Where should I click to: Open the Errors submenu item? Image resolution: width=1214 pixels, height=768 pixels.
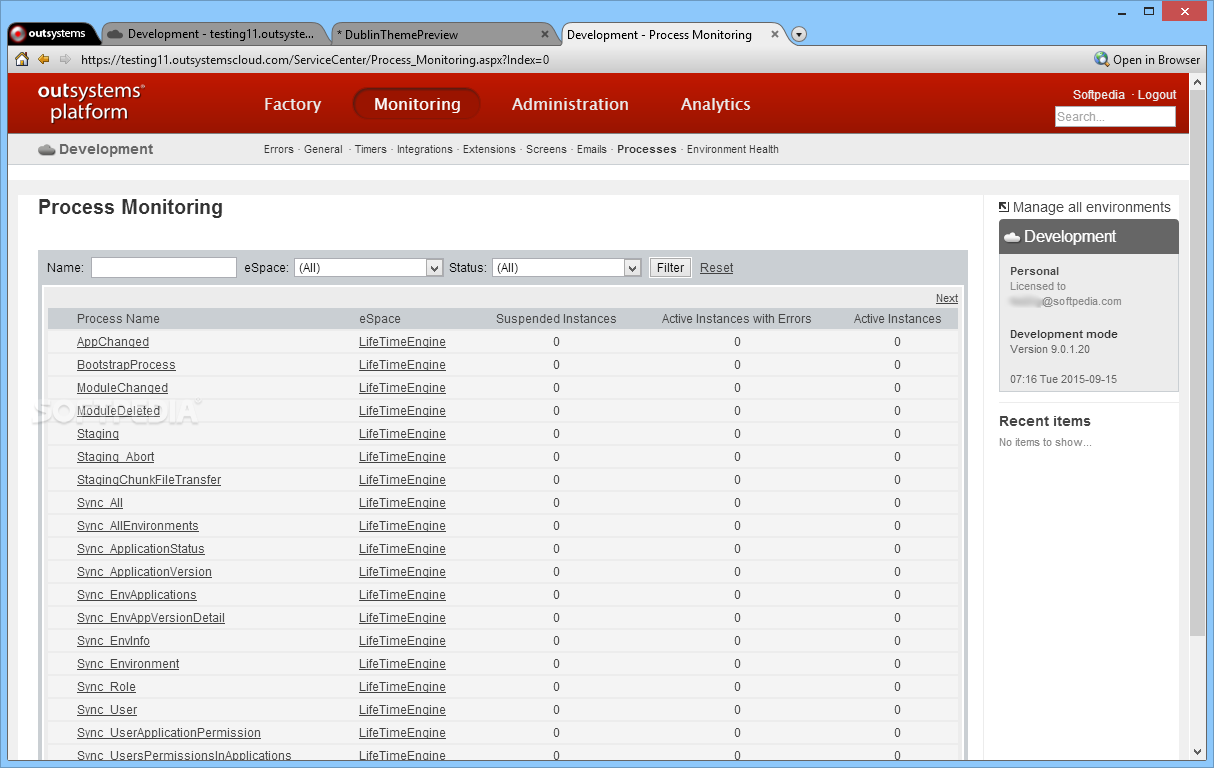tap(279, 149)
